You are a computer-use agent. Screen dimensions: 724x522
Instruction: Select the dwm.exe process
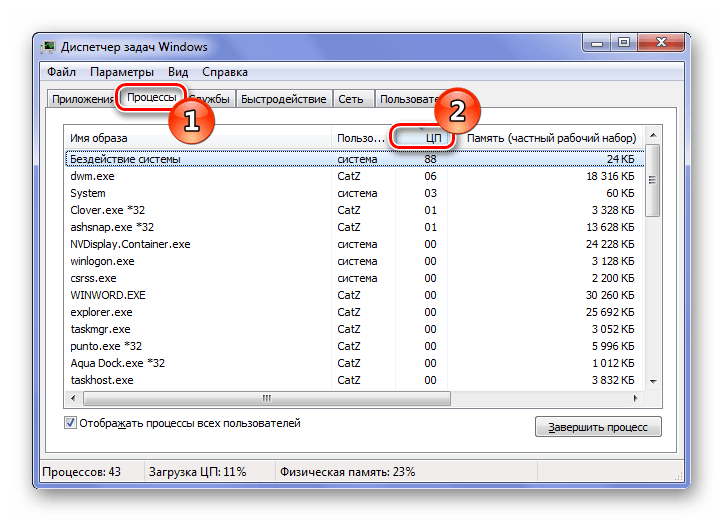355,176
